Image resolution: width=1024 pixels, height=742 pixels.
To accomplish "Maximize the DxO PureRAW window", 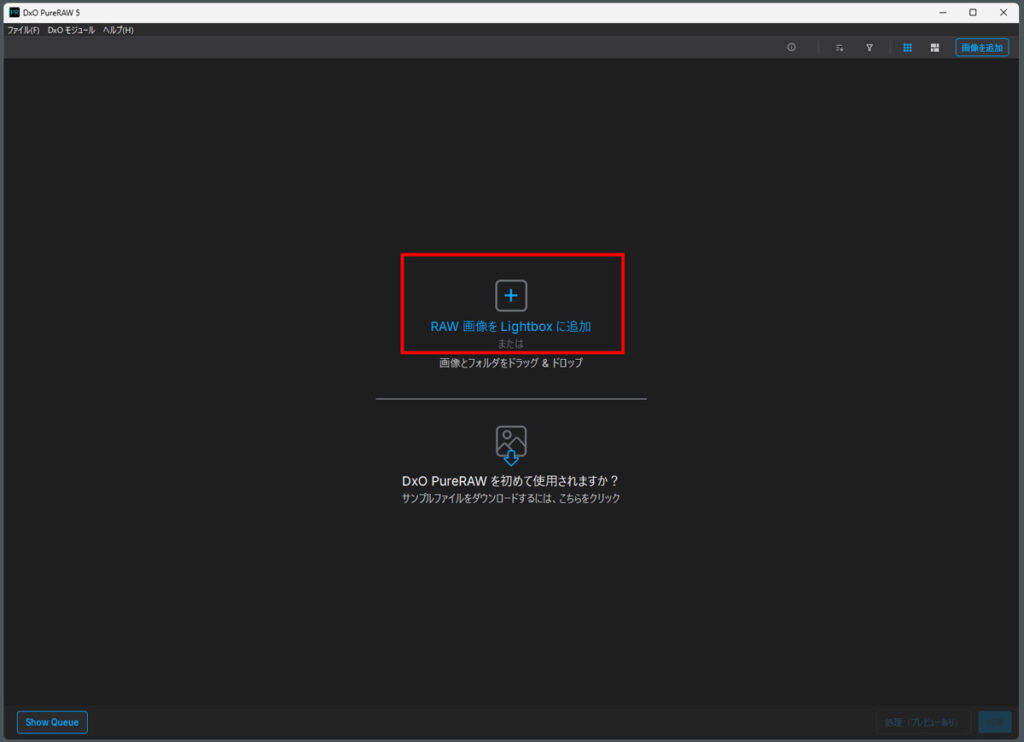I will (973, 12).
